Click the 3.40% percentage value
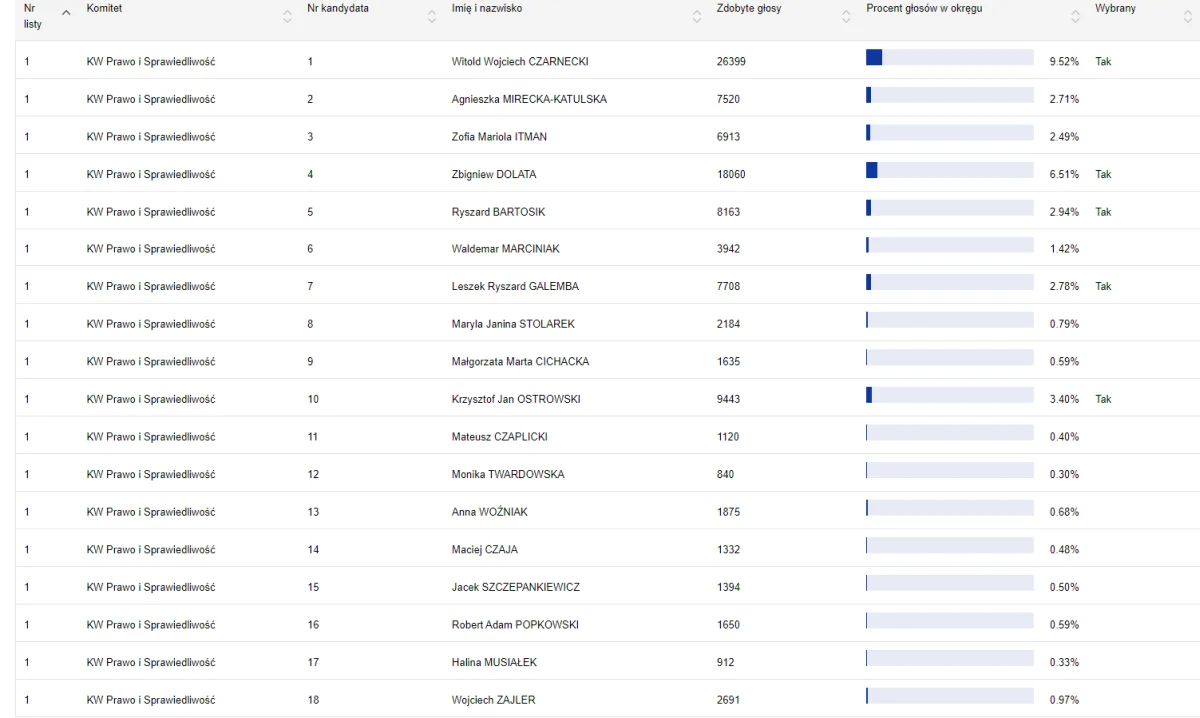 click(x=1064, y=399)
